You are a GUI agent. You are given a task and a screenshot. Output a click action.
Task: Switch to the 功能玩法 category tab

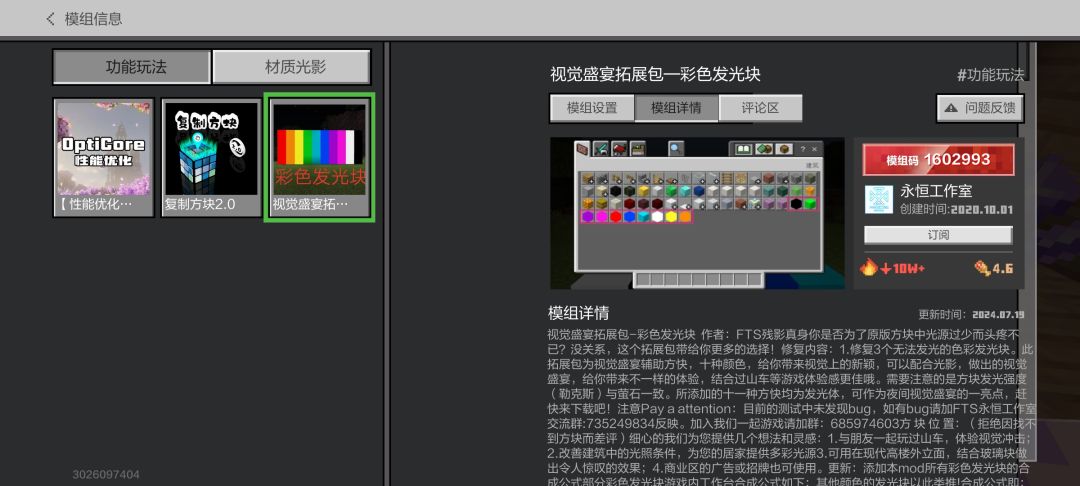point(131,67)
